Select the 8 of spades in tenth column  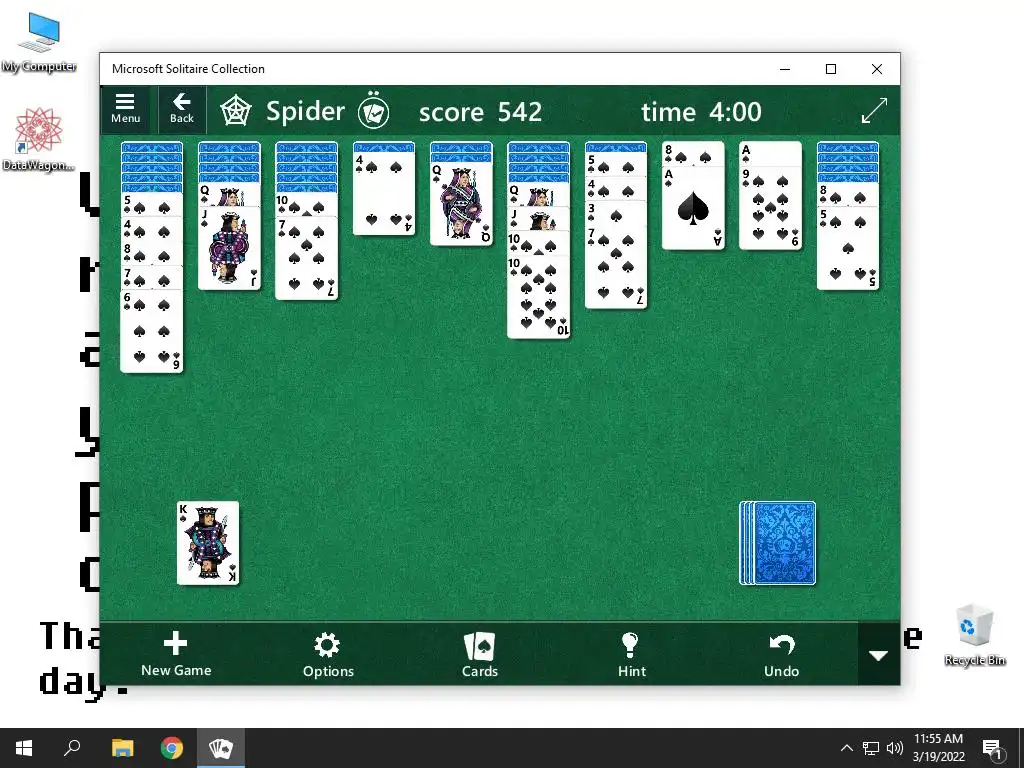(x=848, y=195)
